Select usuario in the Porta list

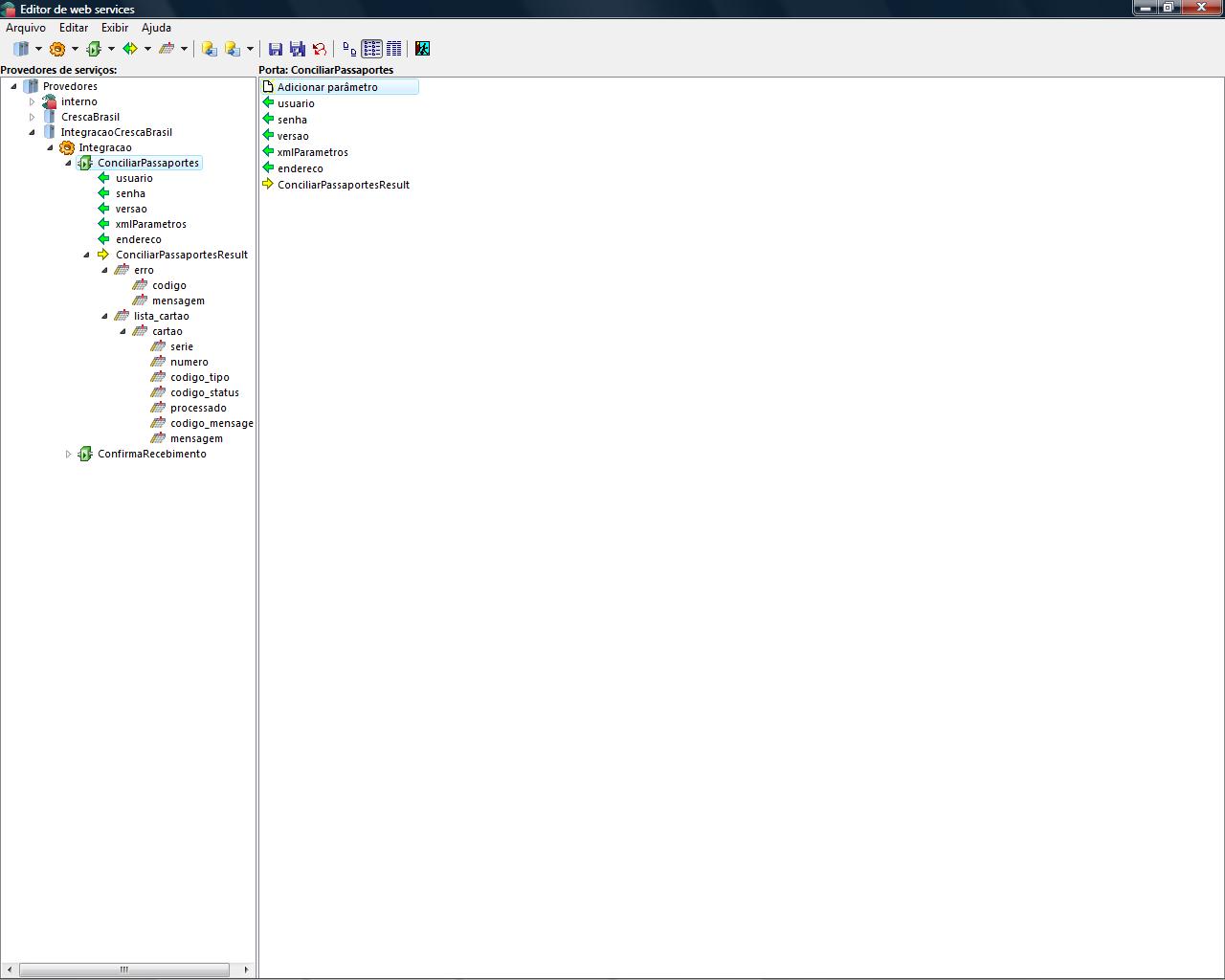pos(296,103)
